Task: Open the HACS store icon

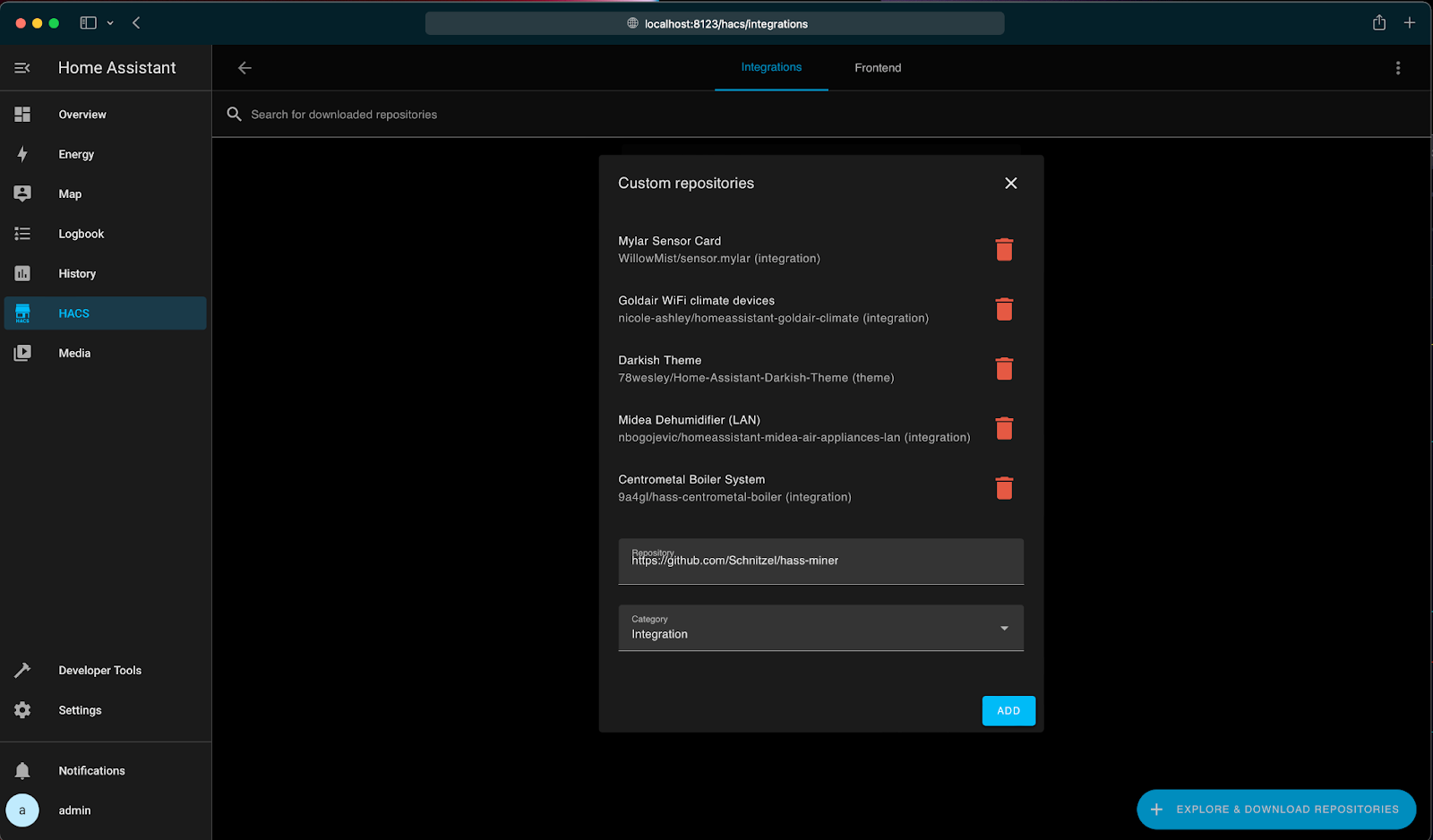Action: [x=22, y=313]
